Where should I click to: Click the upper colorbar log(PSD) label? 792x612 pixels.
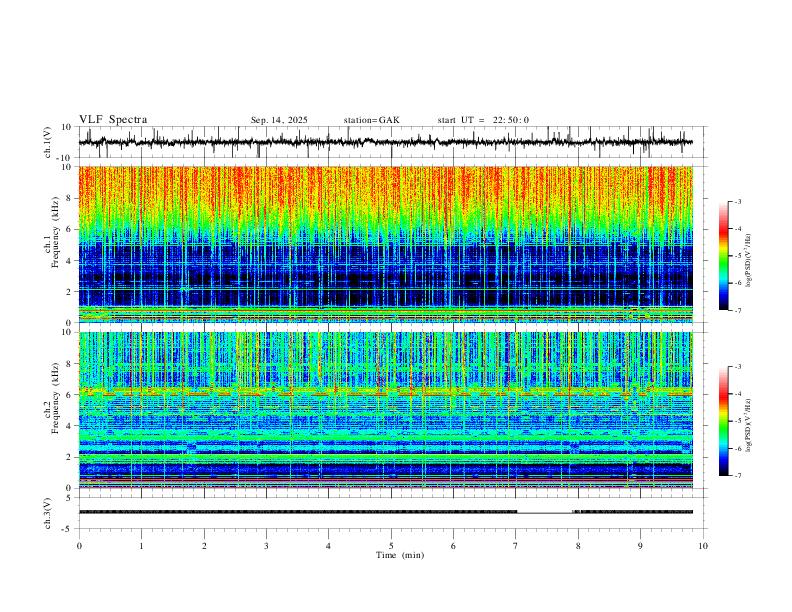(x=748, y=261)
